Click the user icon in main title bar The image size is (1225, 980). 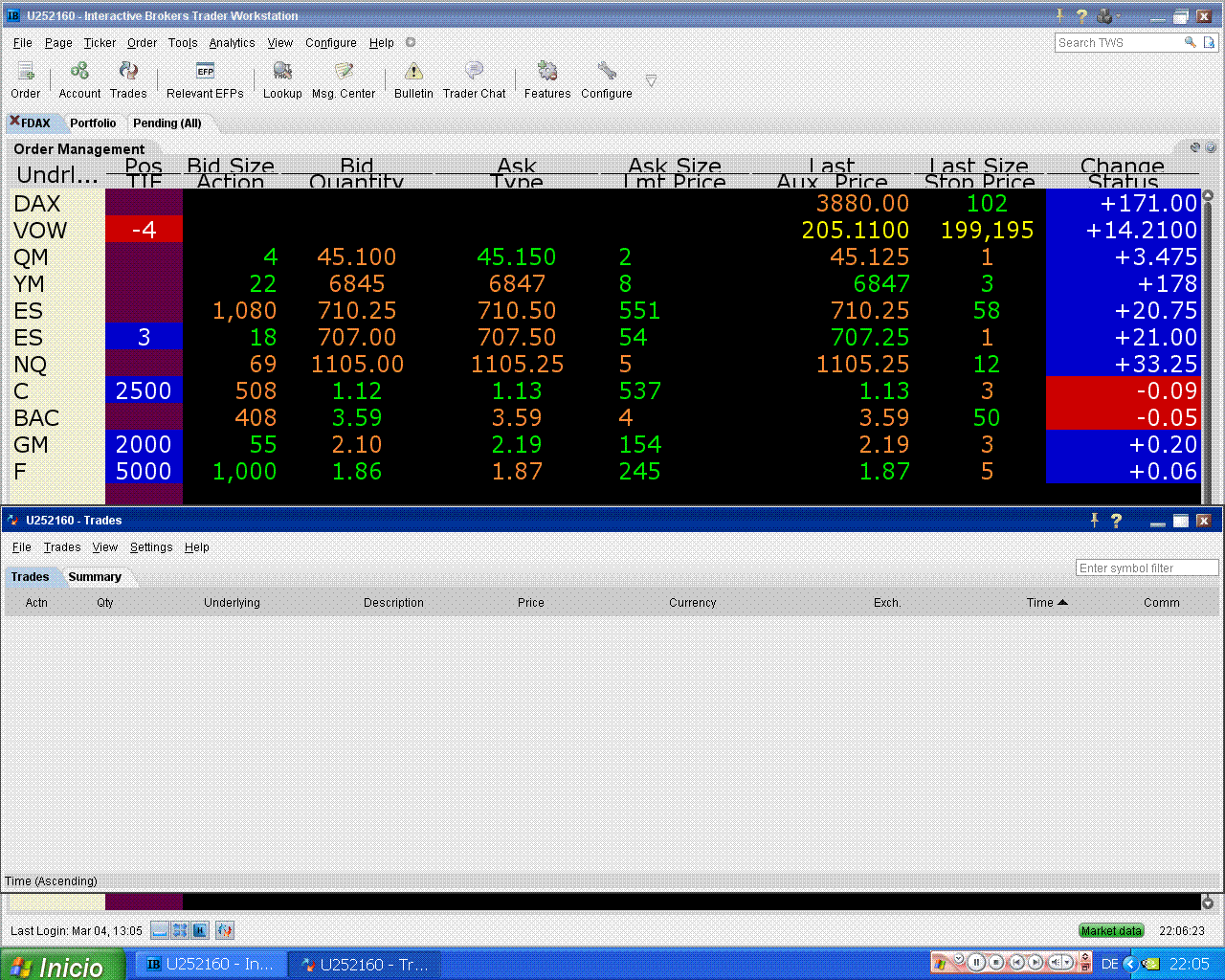[1104, 16]
